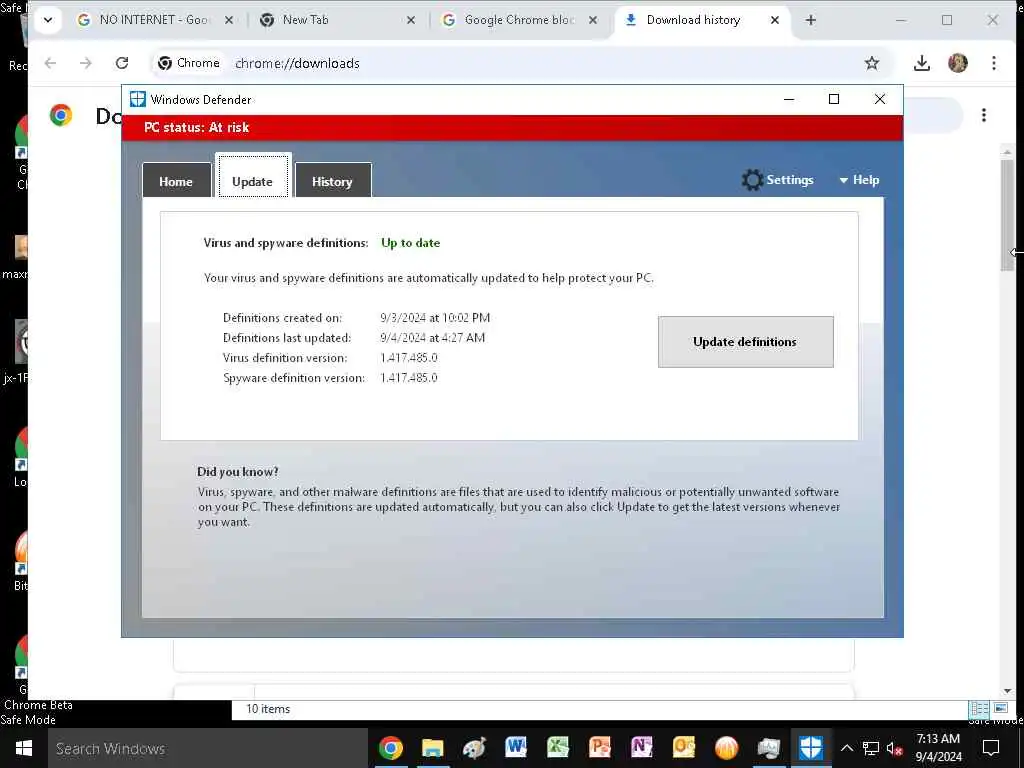Click the green 'Up to date' status text
1024x768 pixels.
(411, 243)
